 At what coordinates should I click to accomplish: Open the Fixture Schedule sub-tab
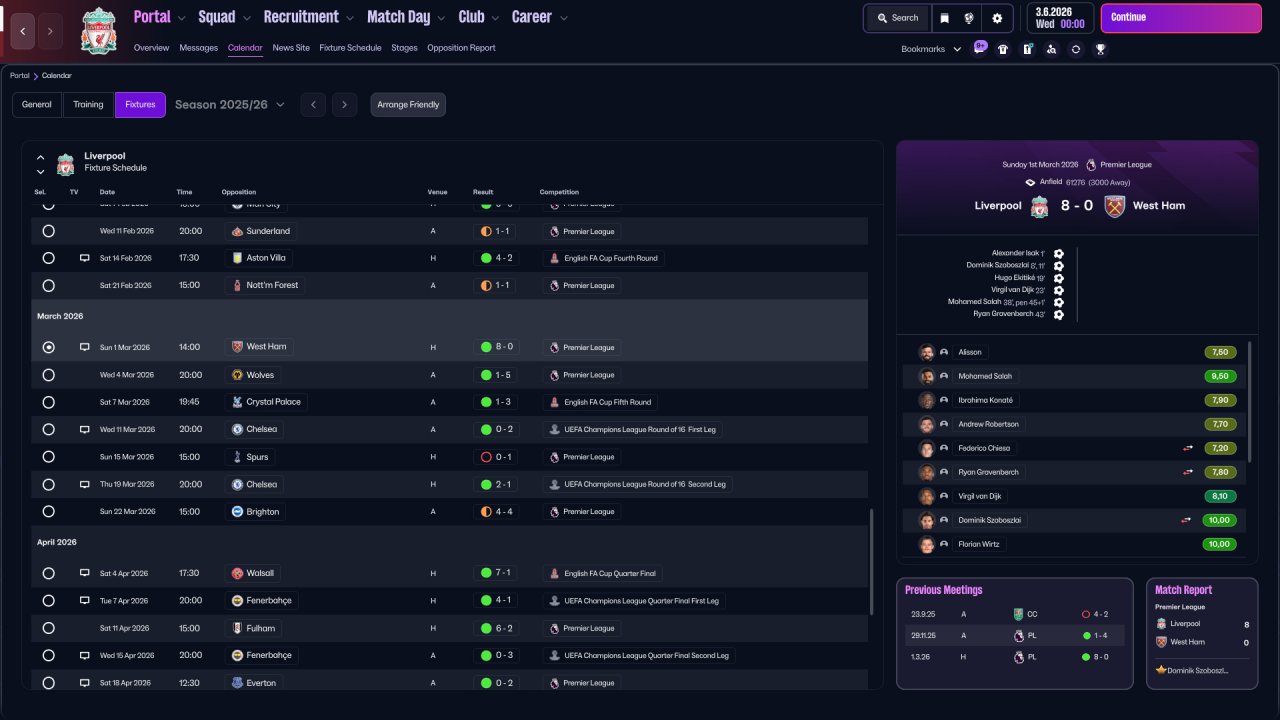tap(350, 48)
